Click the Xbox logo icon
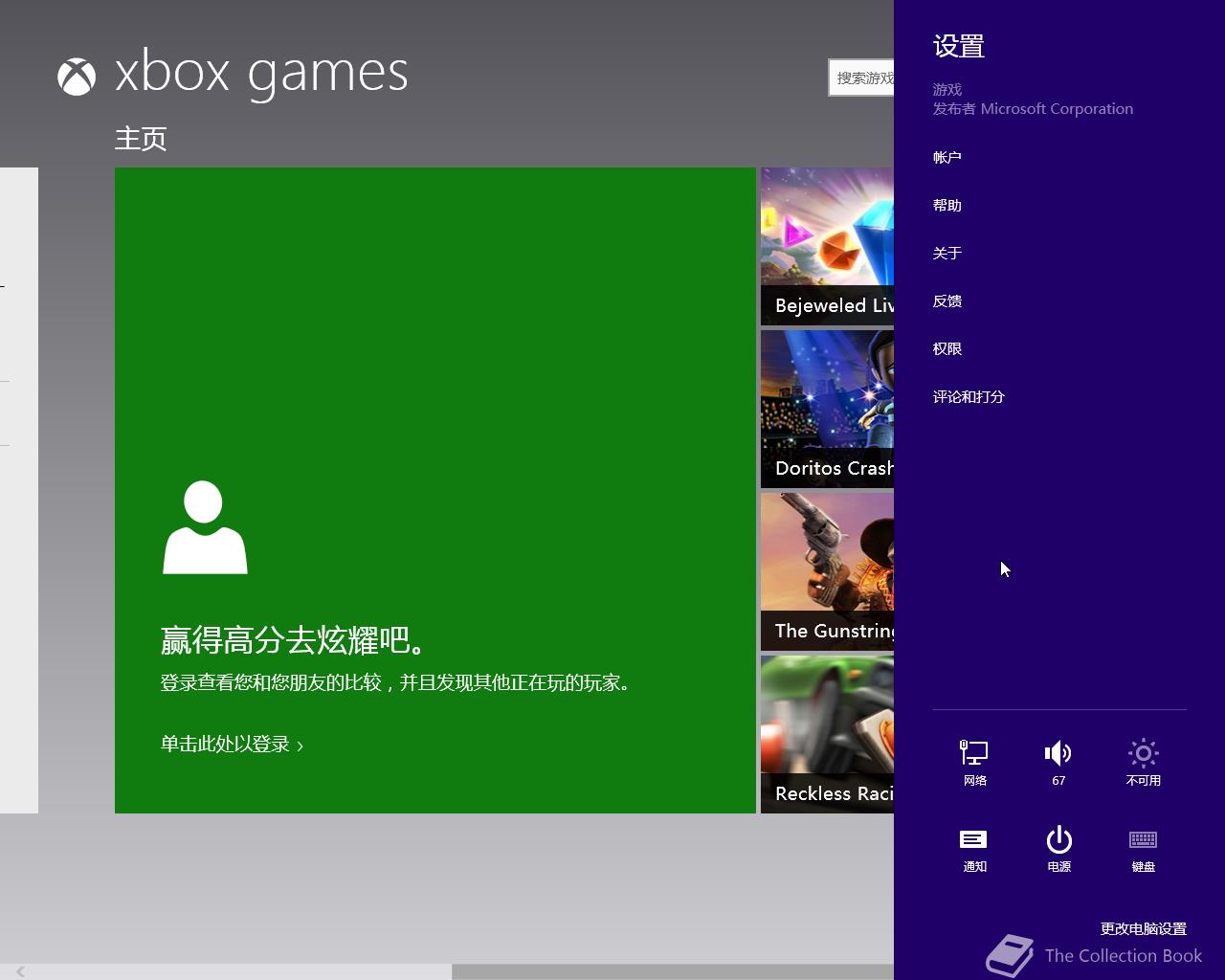The image size is (1225, 980). tap(77, 77)
